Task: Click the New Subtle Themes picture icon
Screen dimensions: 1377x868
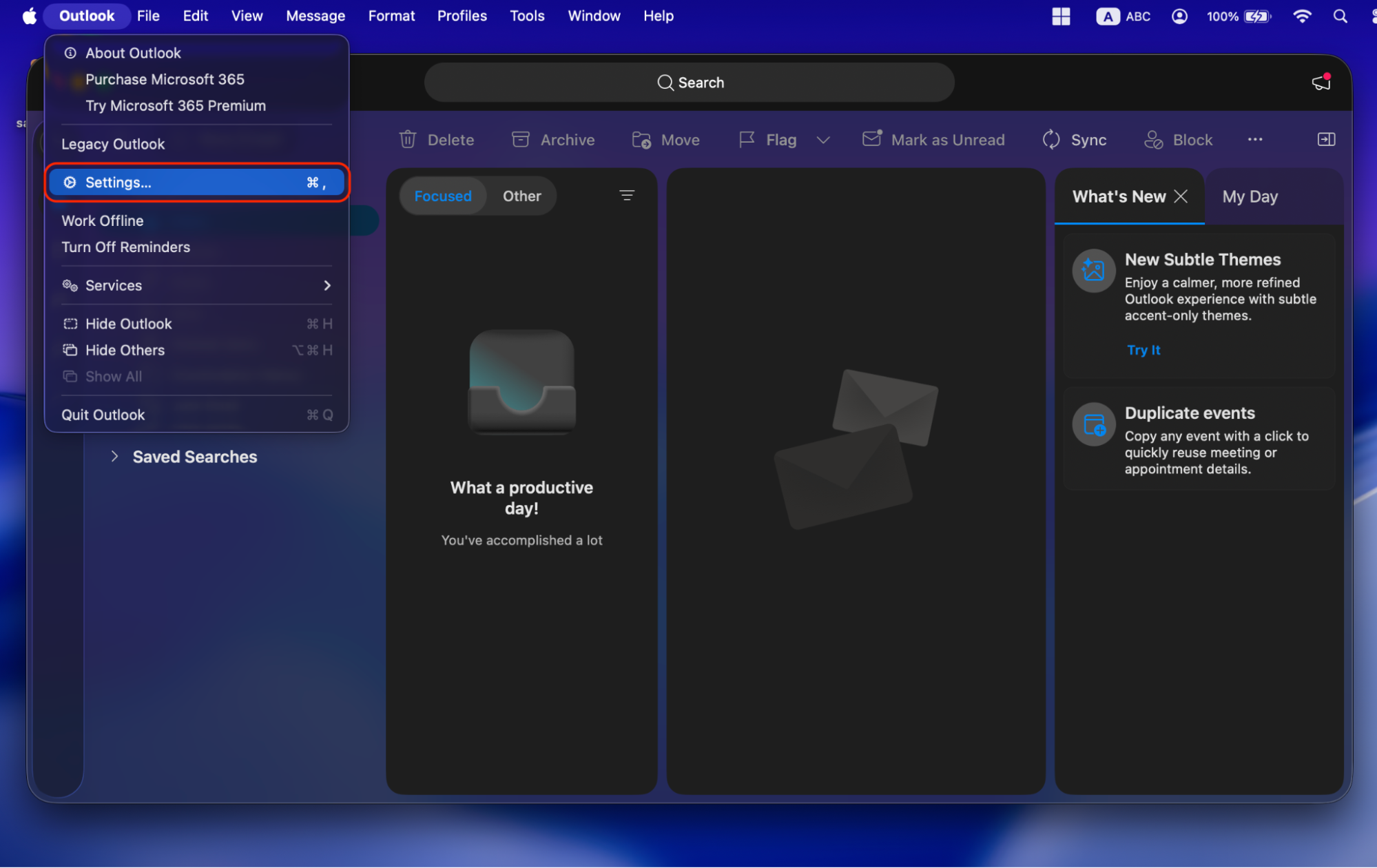Action: pos(1094,270)
